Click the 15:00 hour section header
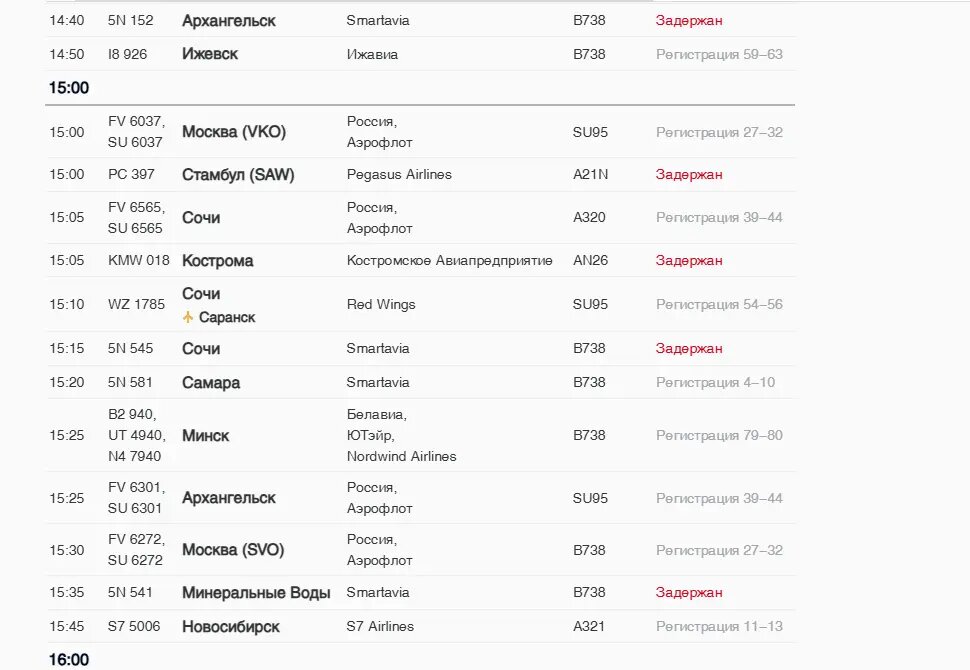The height and width of the screenshot is (670, 970). (69, 88)
